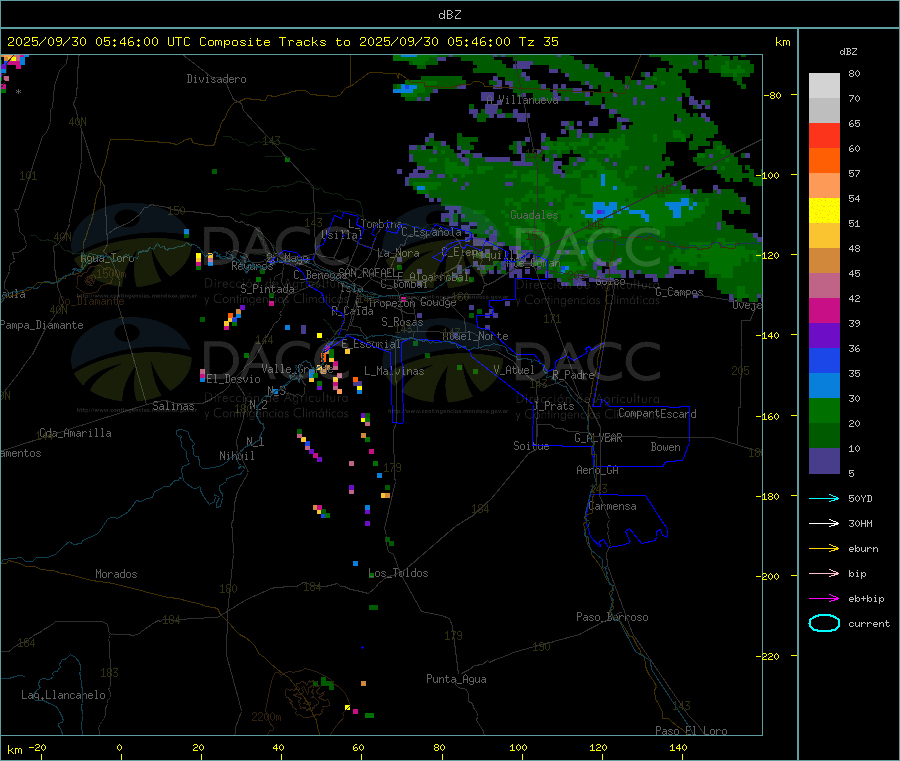Pick the magenta swatch between 42 and 39
Viewport: 900px width, 761px height.
click(x=824, y=310)
